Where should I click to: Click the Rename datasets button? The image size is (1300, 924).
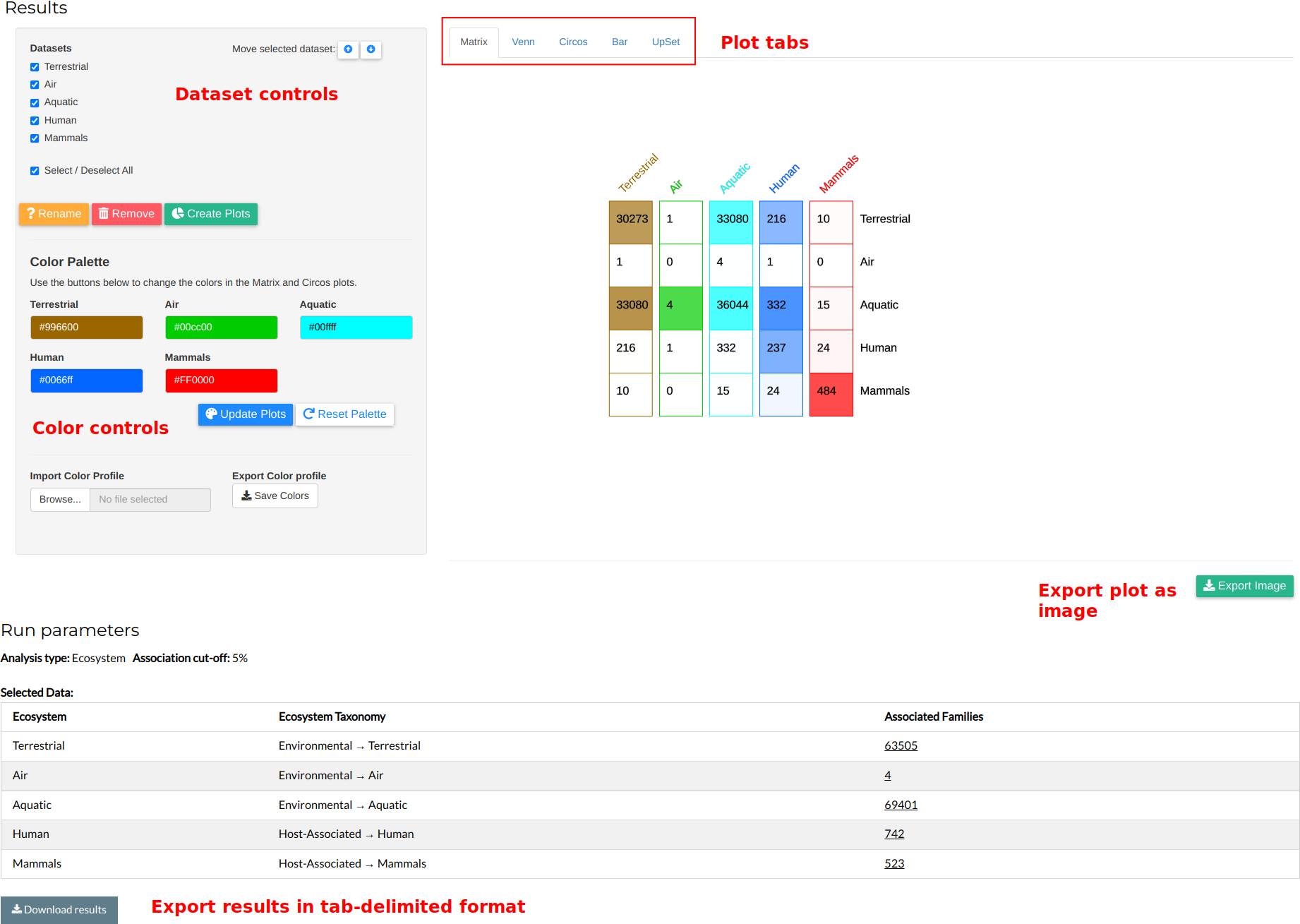pos(54,214)
